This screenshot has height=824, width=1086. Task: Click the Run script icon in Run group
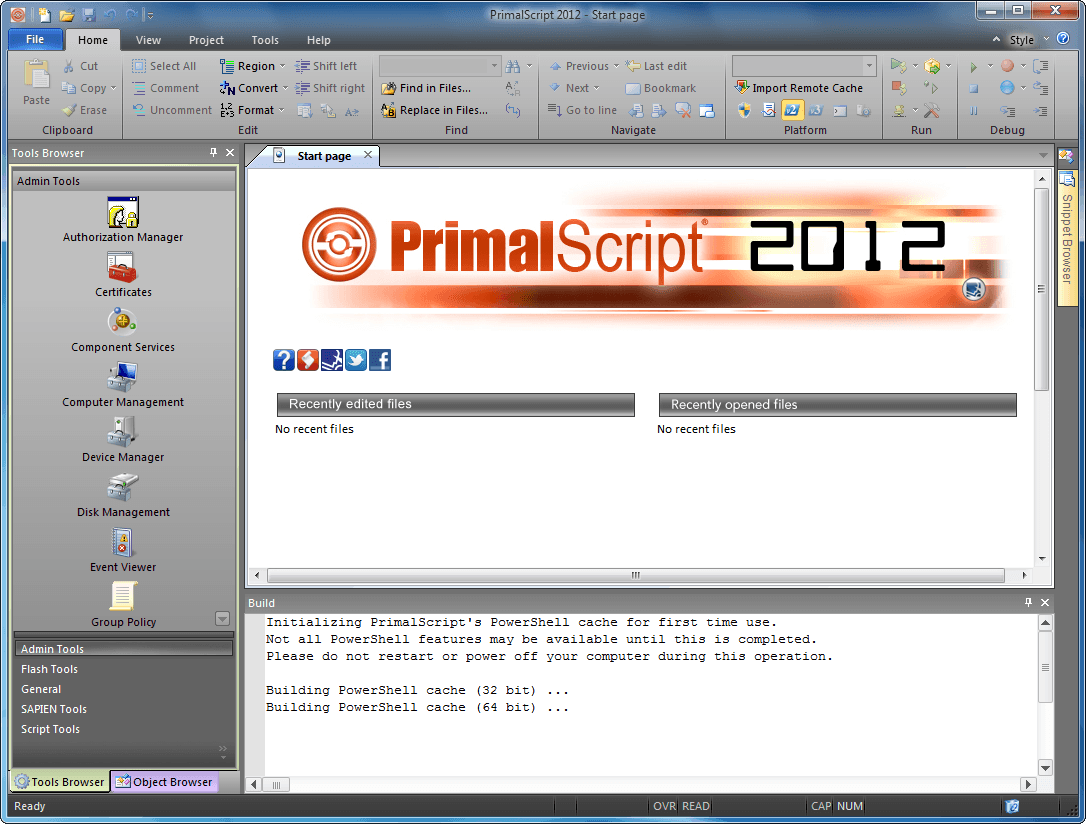point(898,66)
